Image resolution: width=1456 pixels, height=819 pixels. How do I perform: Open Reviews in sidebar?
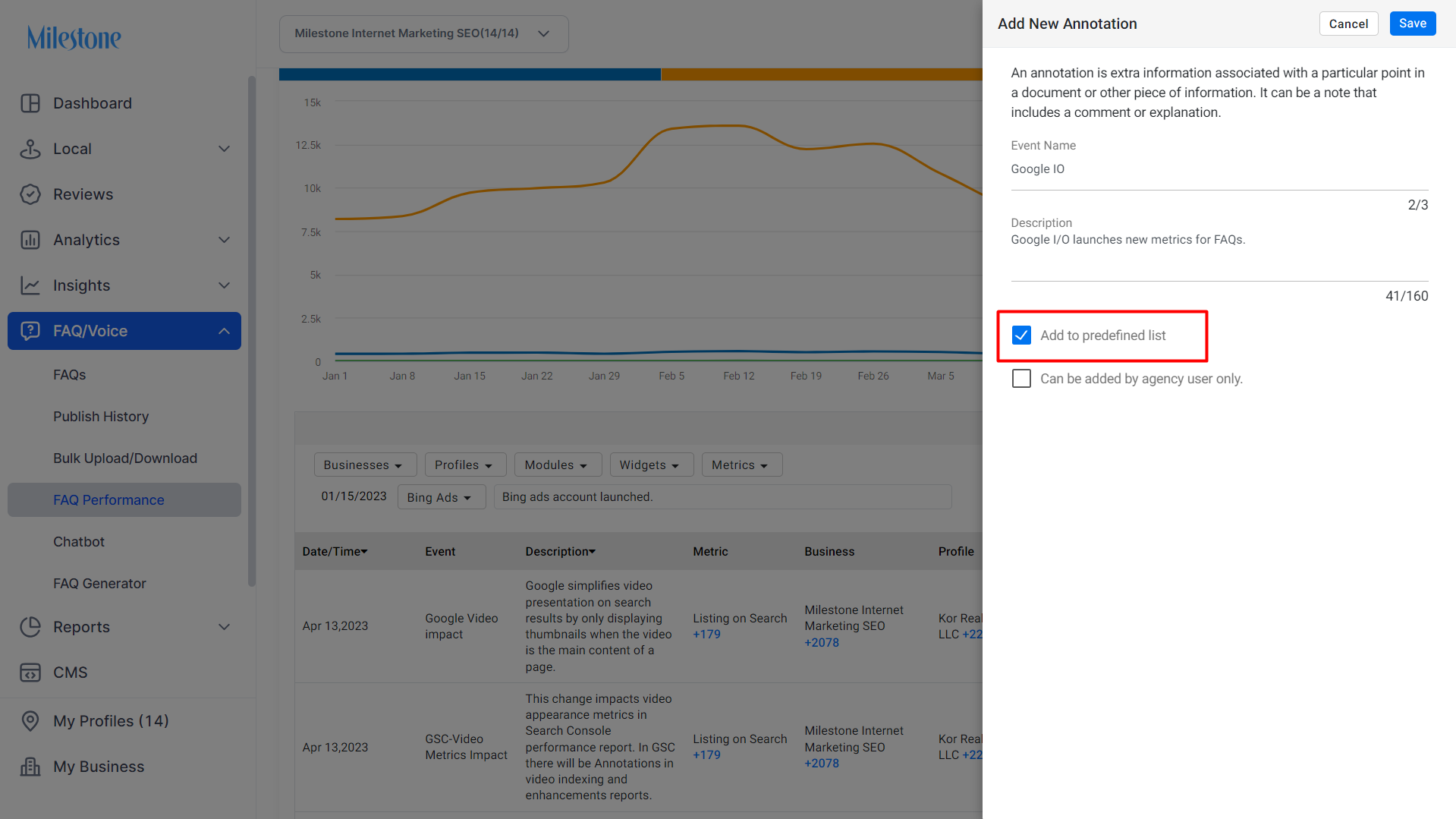83,194
